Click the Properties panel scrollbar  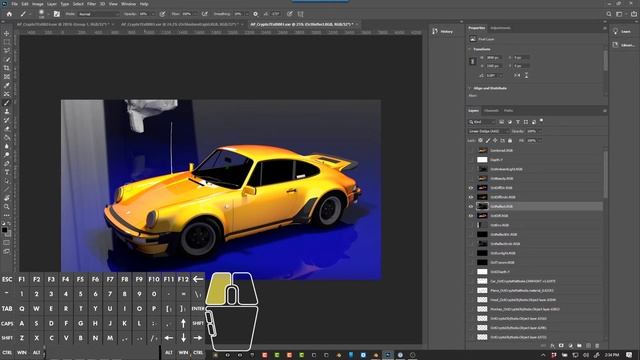pyautogui.click(x=605, y=60)
